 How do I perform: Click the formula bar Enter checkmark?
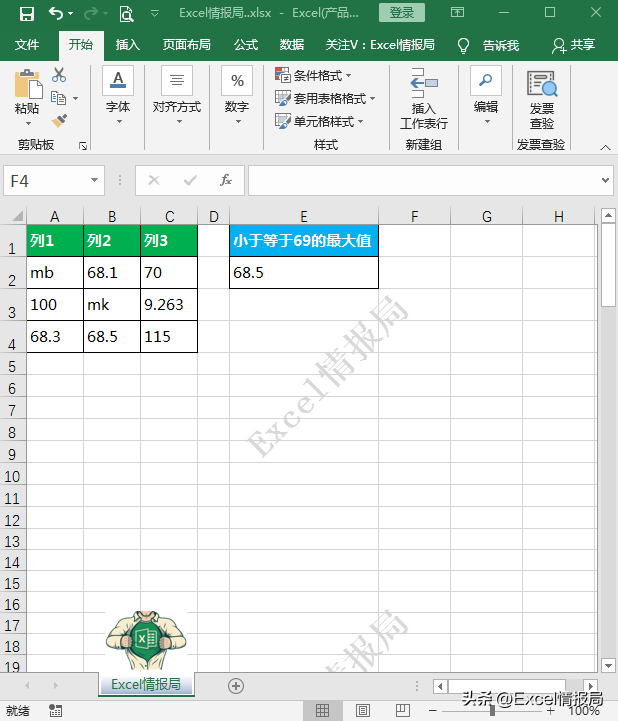click(x=190, y=180)
